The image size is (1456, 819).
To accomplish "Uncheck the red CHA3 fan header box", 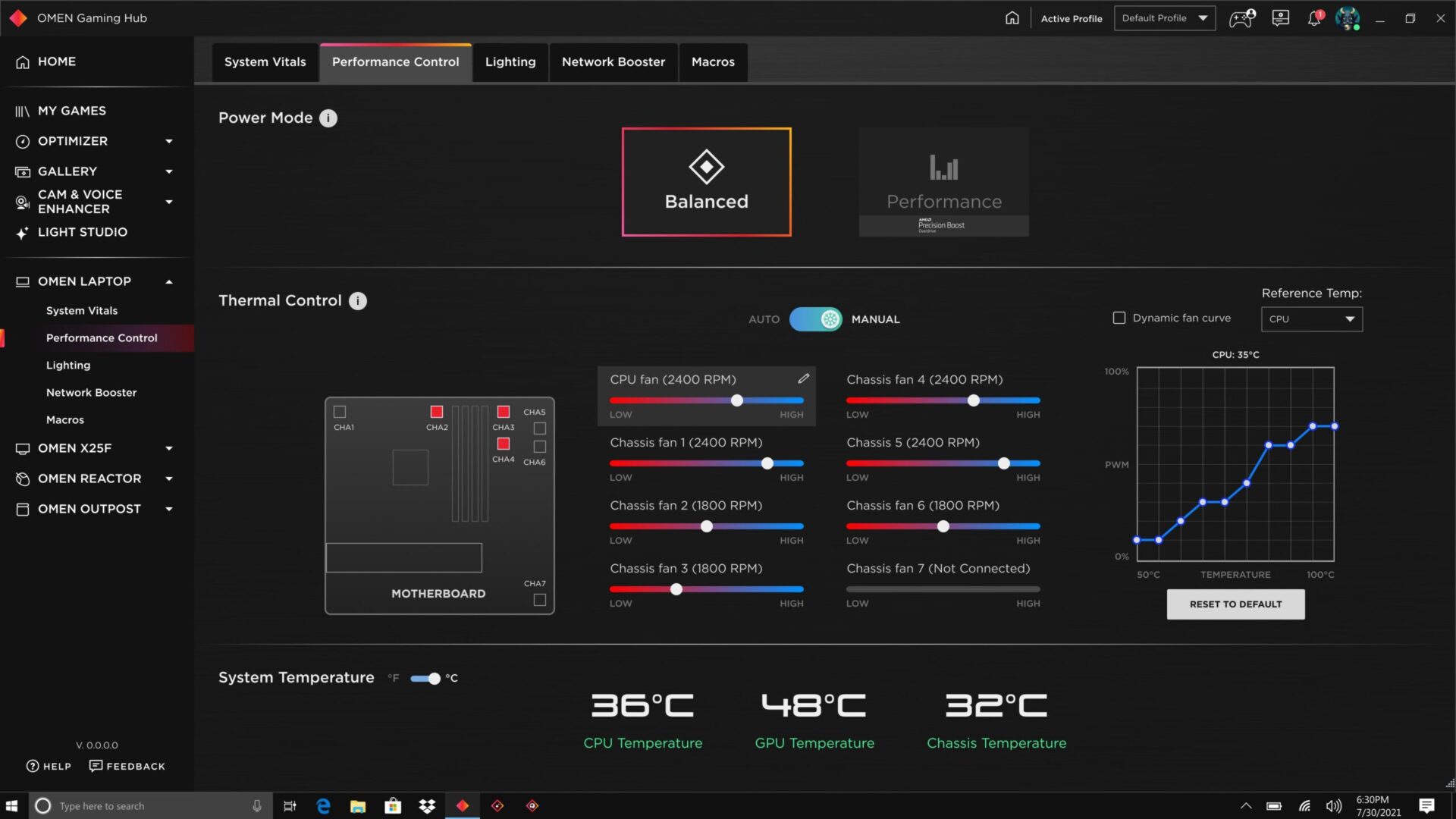I will (504, 412).
